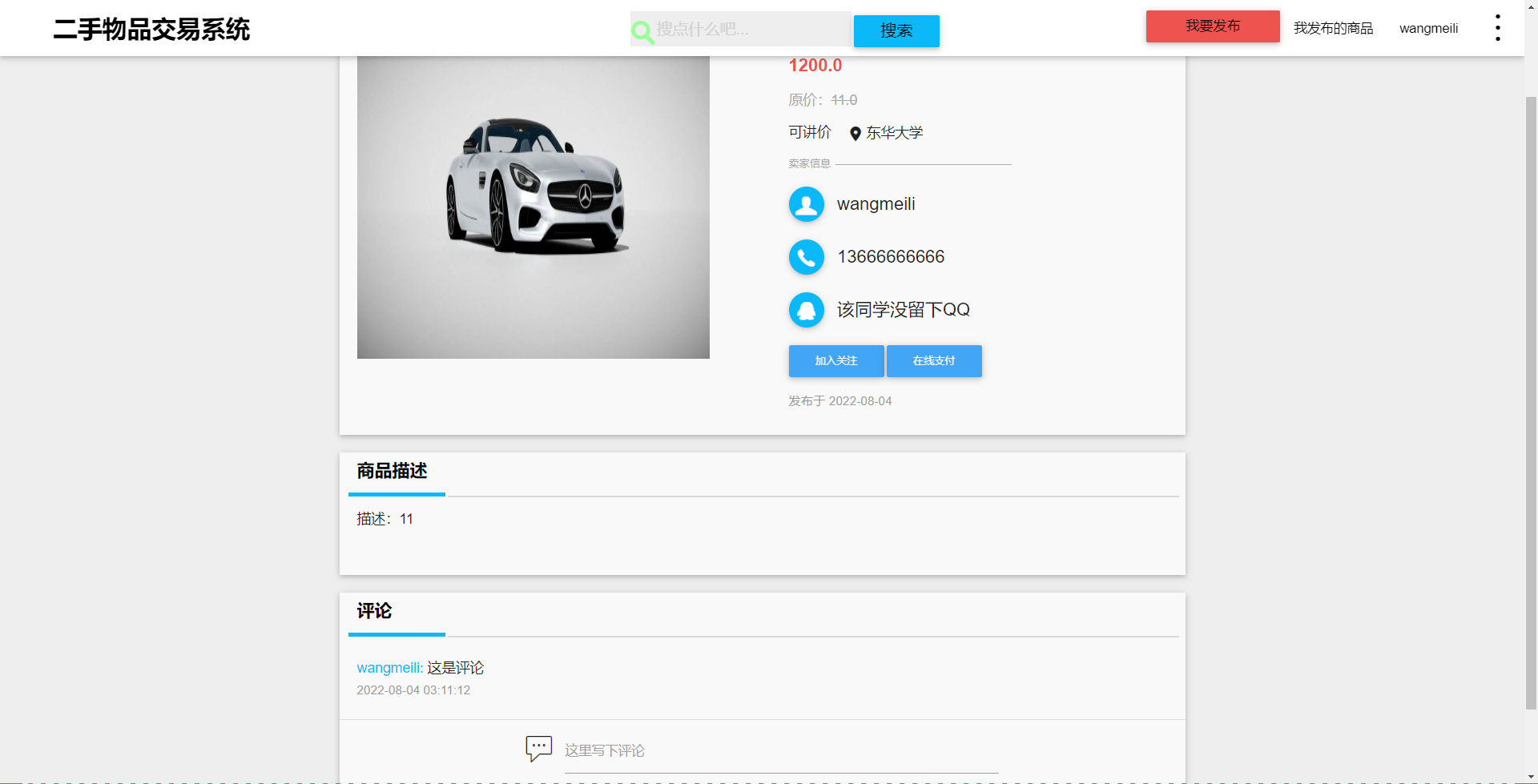Click the site title 二手物品交易系统
This screenshot has width=1538, height=784.
150,30
